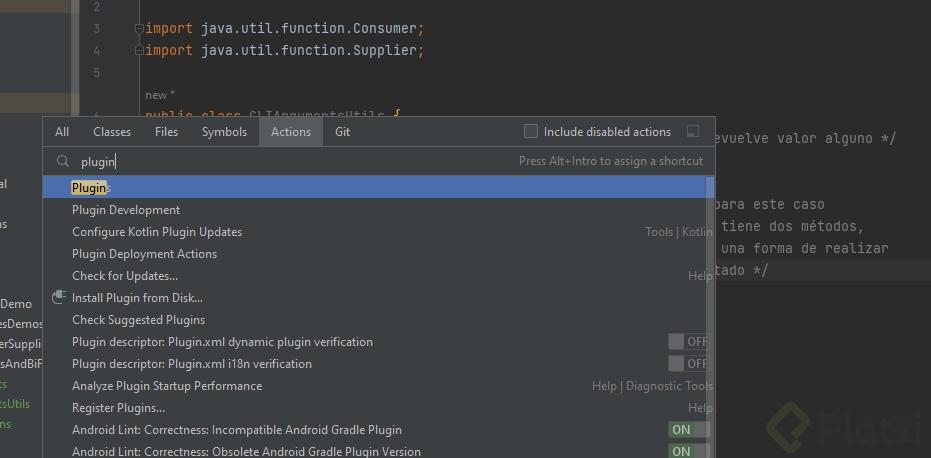Select the Symbols tab
Image resolution: width=931 pixels, height=458 pixels.
click(x=224, y=132)
